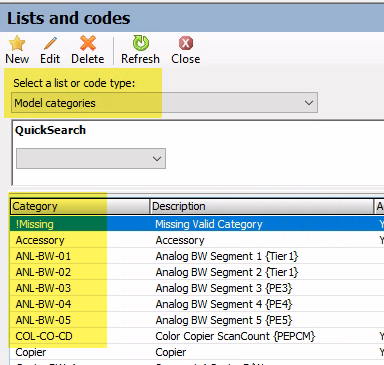Select the Accessory category cell
Screen dimensions: 384x365
(40, 240)
